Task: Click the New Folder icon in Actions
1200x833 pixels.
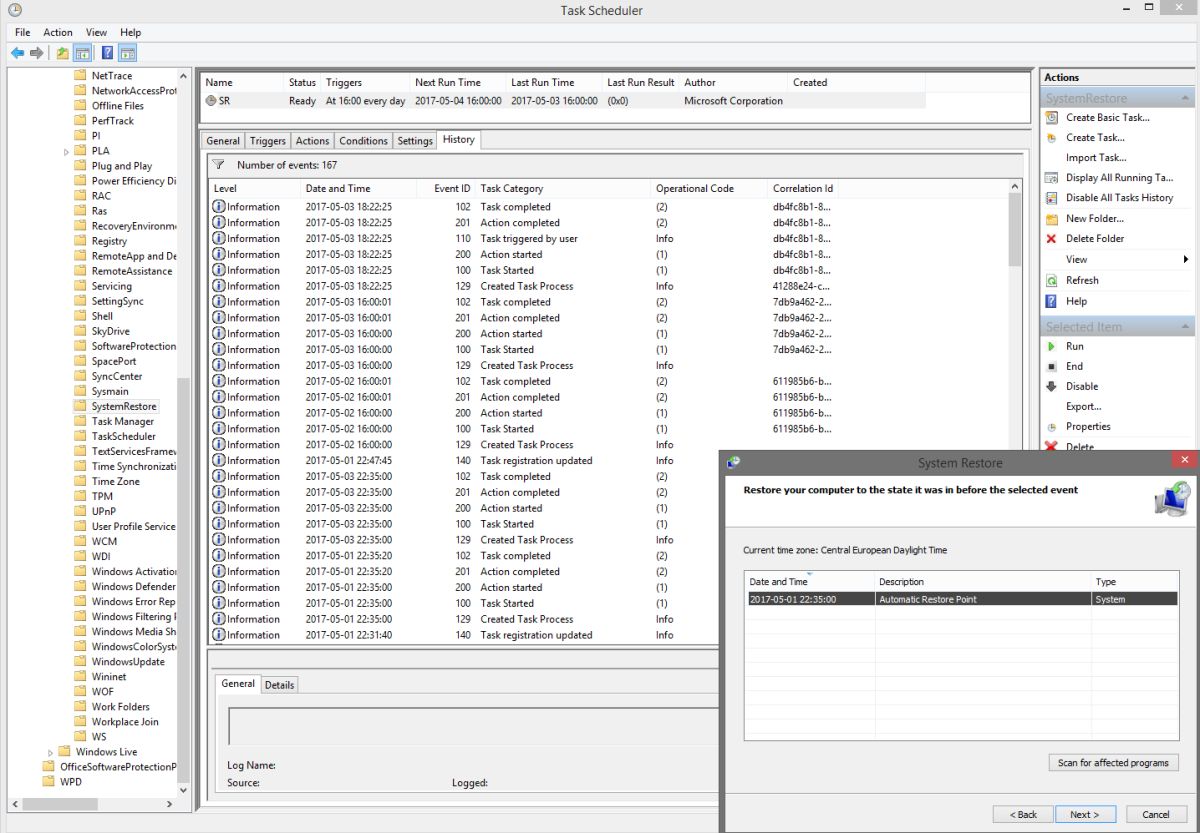Action: point(1051,218)
